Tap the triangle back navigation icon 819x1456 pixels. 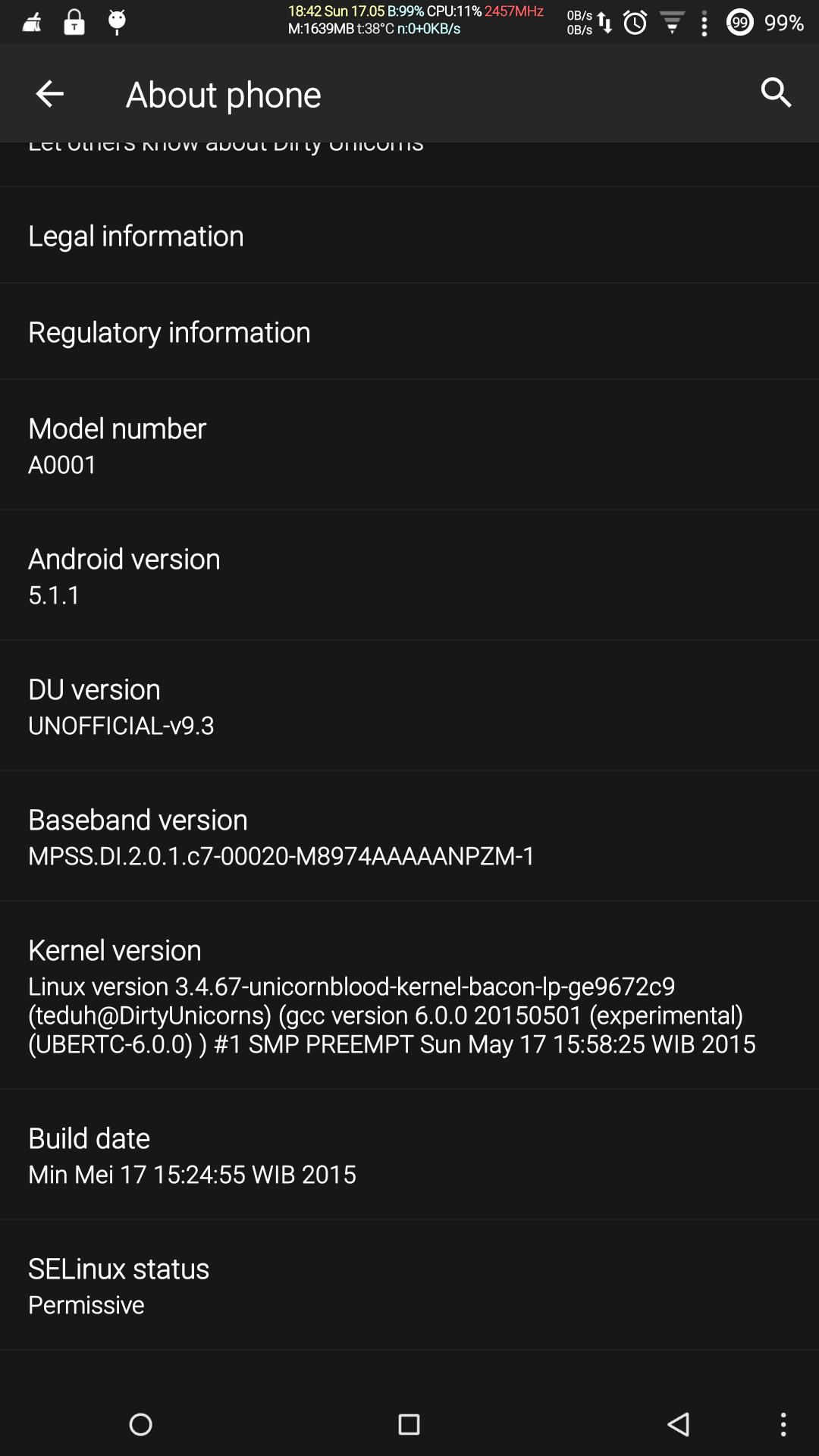(678, 1424)
